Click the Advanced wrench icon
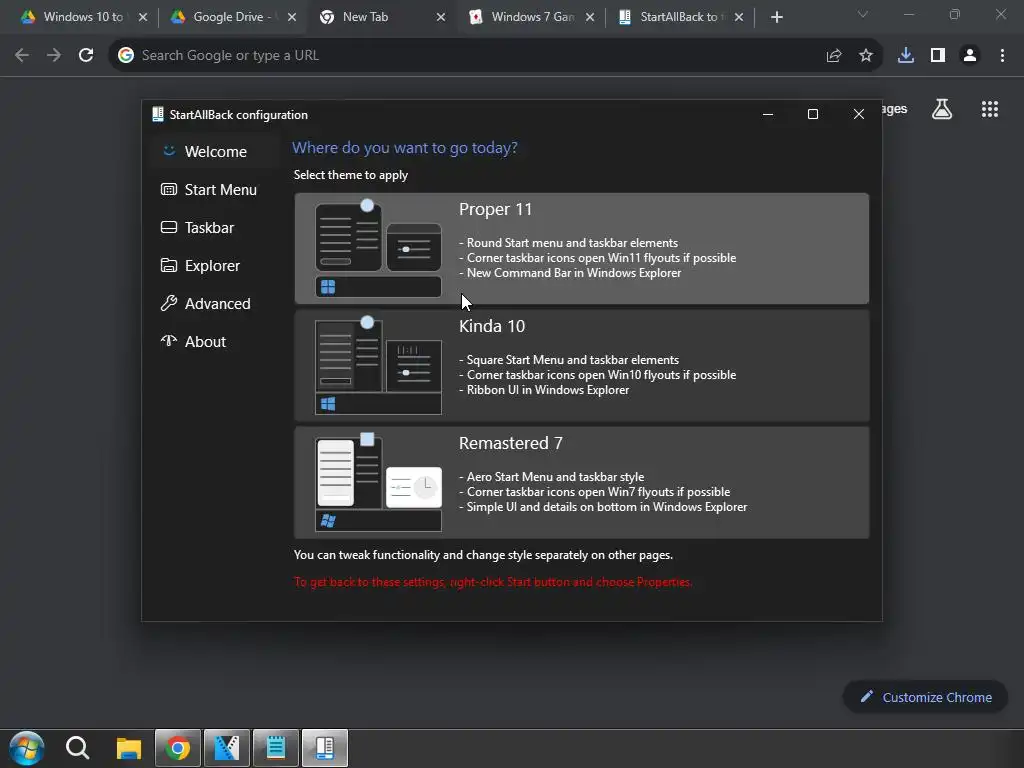Image resolution: width=1024 pixels, height=768 pixels. 168,303
